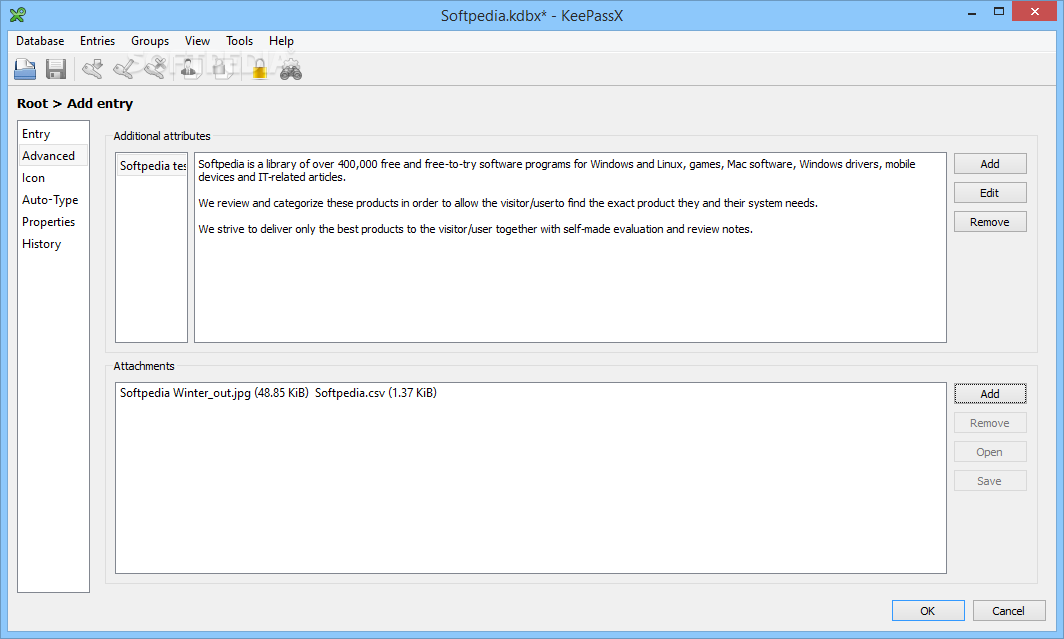Viewport: 1064px width, 639px height.
Task: Open the Auto-Type section
Action: [53, 199]
